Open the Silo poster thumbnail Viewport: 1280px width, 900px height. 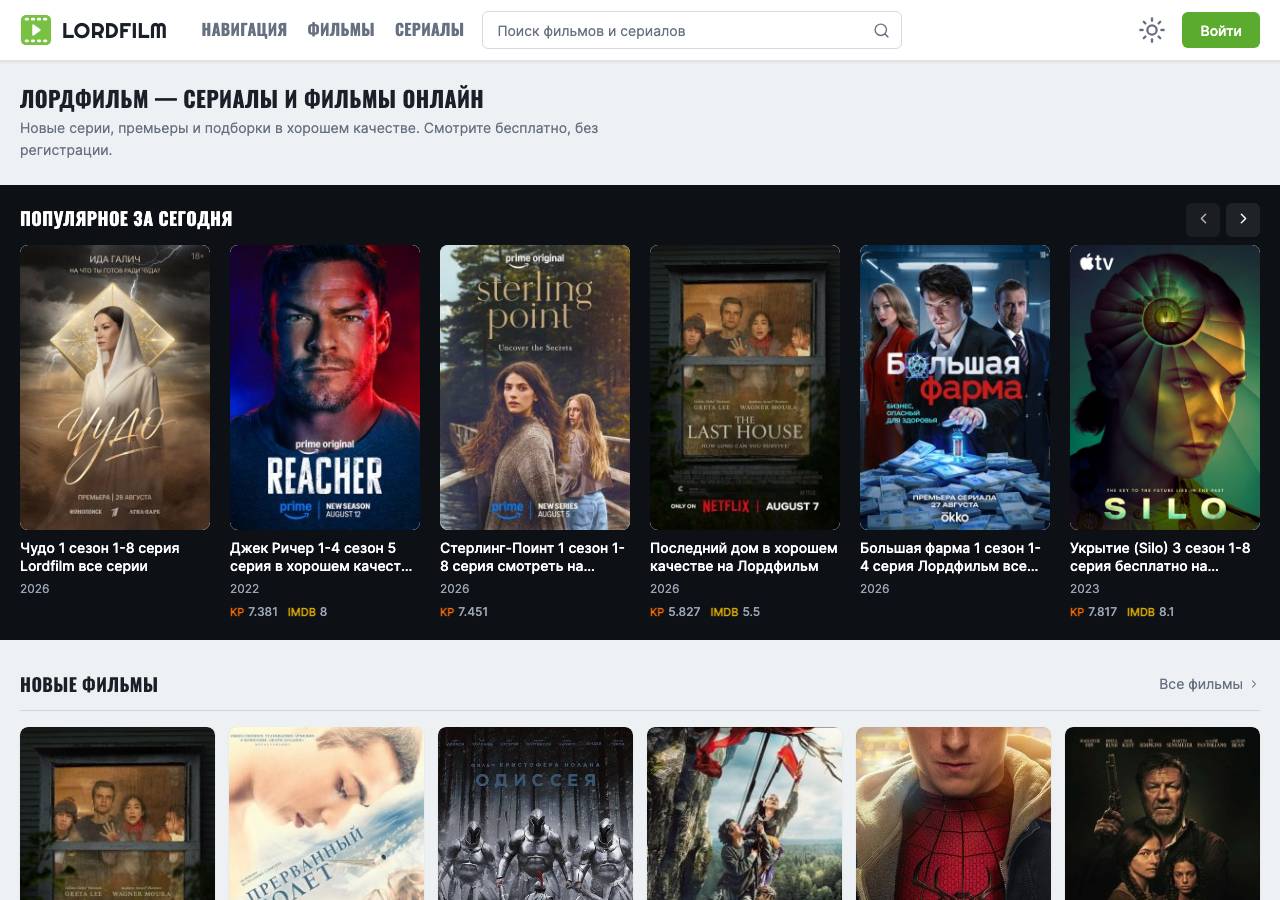[x=1165, y=387]
